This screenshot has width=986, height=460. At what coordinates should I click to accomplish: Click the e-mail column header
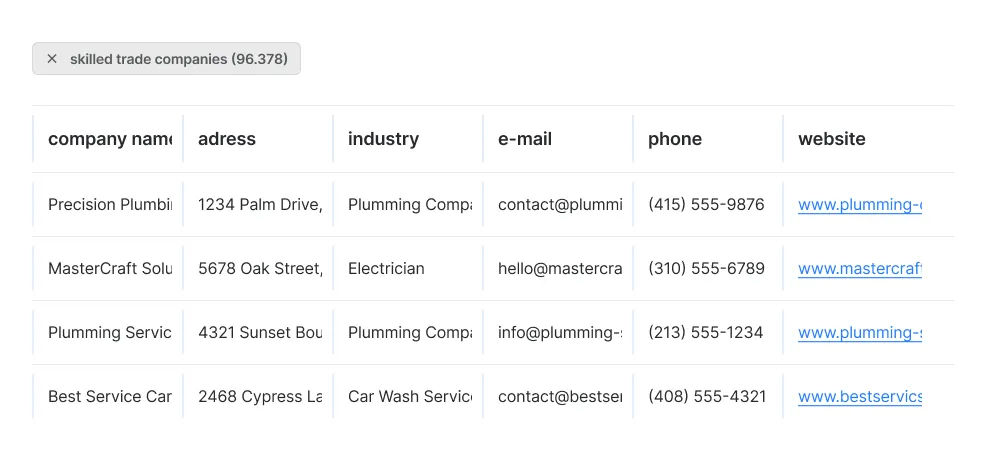pos(525,139)
